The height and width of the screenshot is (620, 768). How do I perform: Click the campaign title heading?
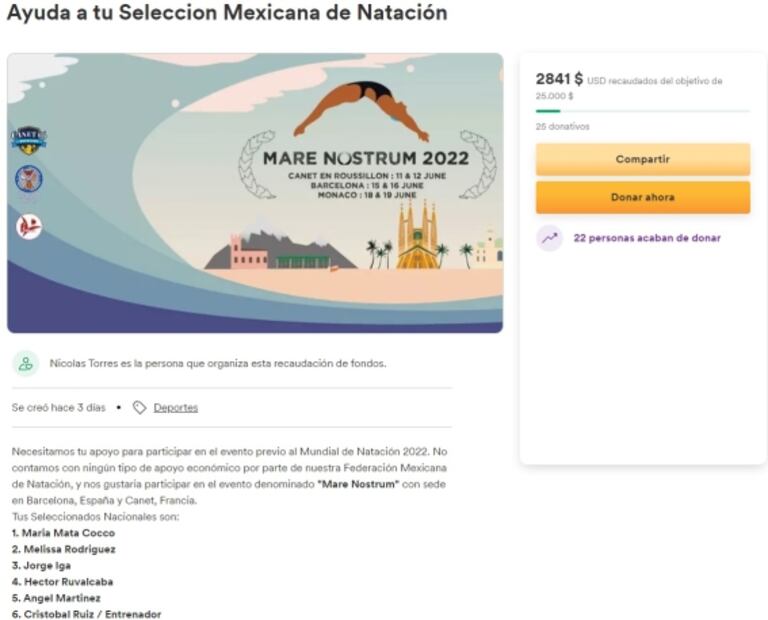coord(227,14)
